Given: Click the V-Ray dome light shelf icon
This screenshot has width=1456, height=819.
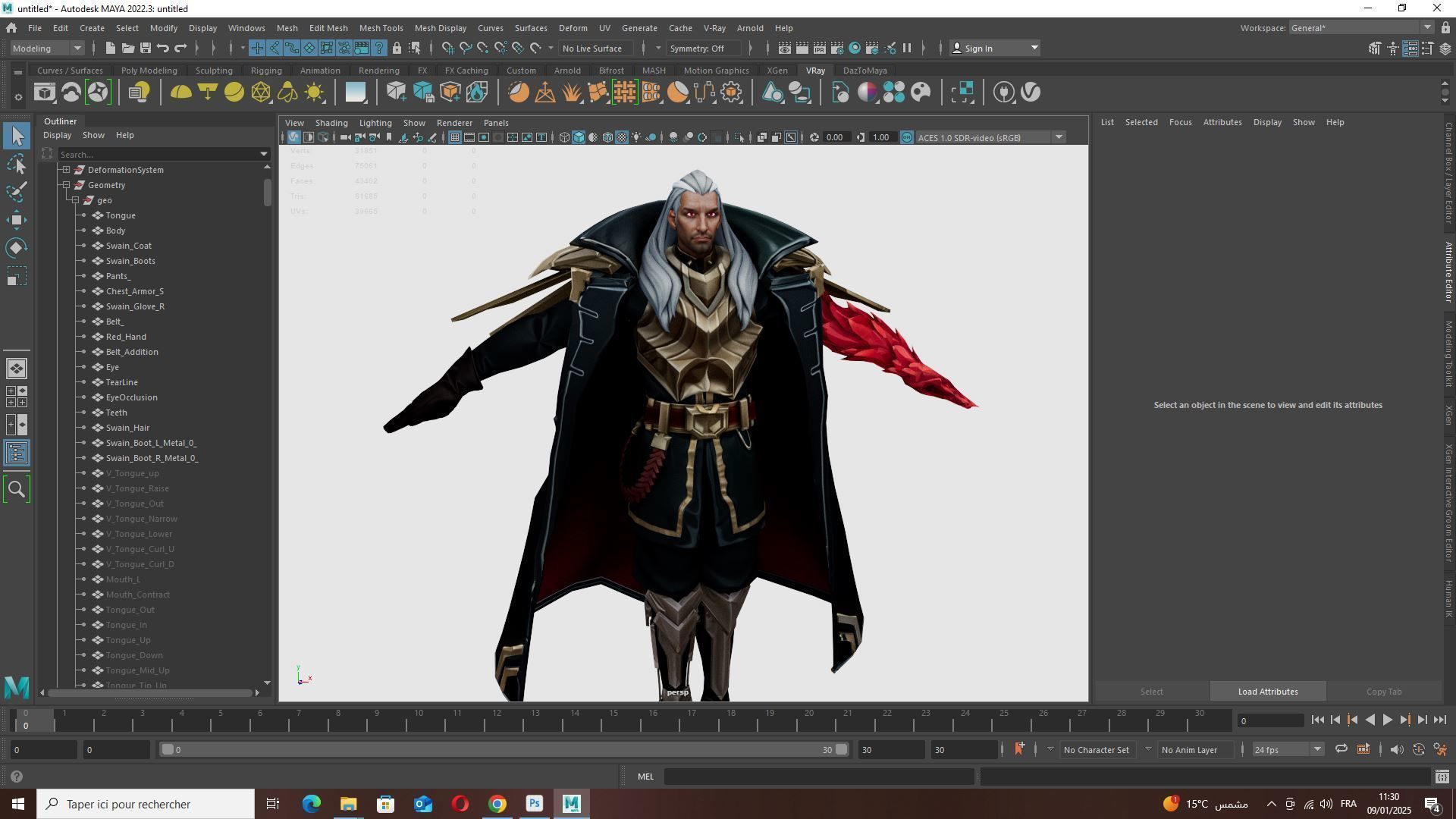Looking at the screenshot, I should coord(180,93).
